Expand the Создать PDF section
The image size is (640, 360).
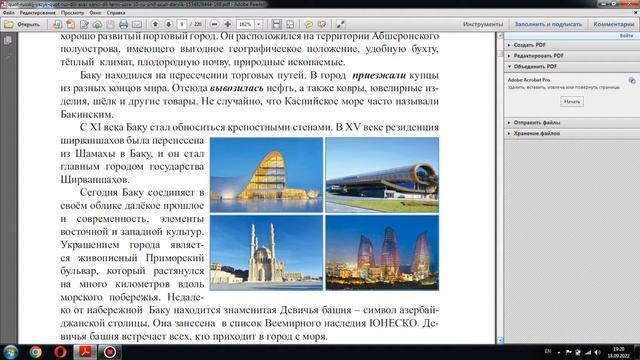[x=571, y=45]
